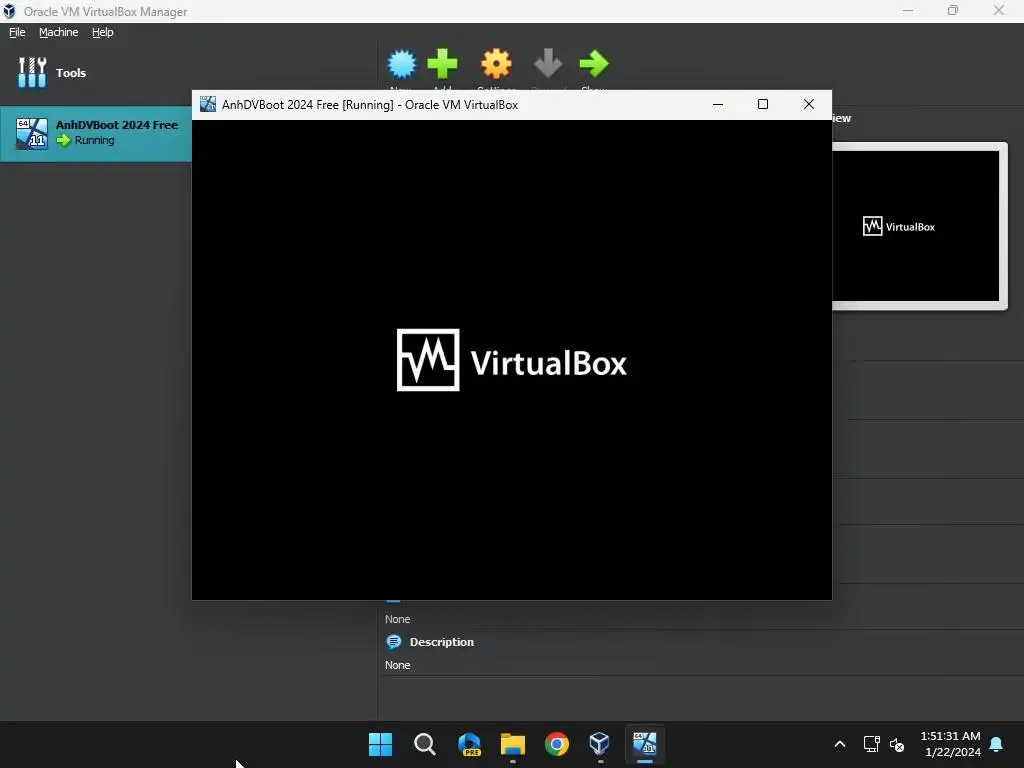Screen dimensions: 1024x768
Task: Click inside the VM display showing VirtualBox logo
Action: point(512,360)
